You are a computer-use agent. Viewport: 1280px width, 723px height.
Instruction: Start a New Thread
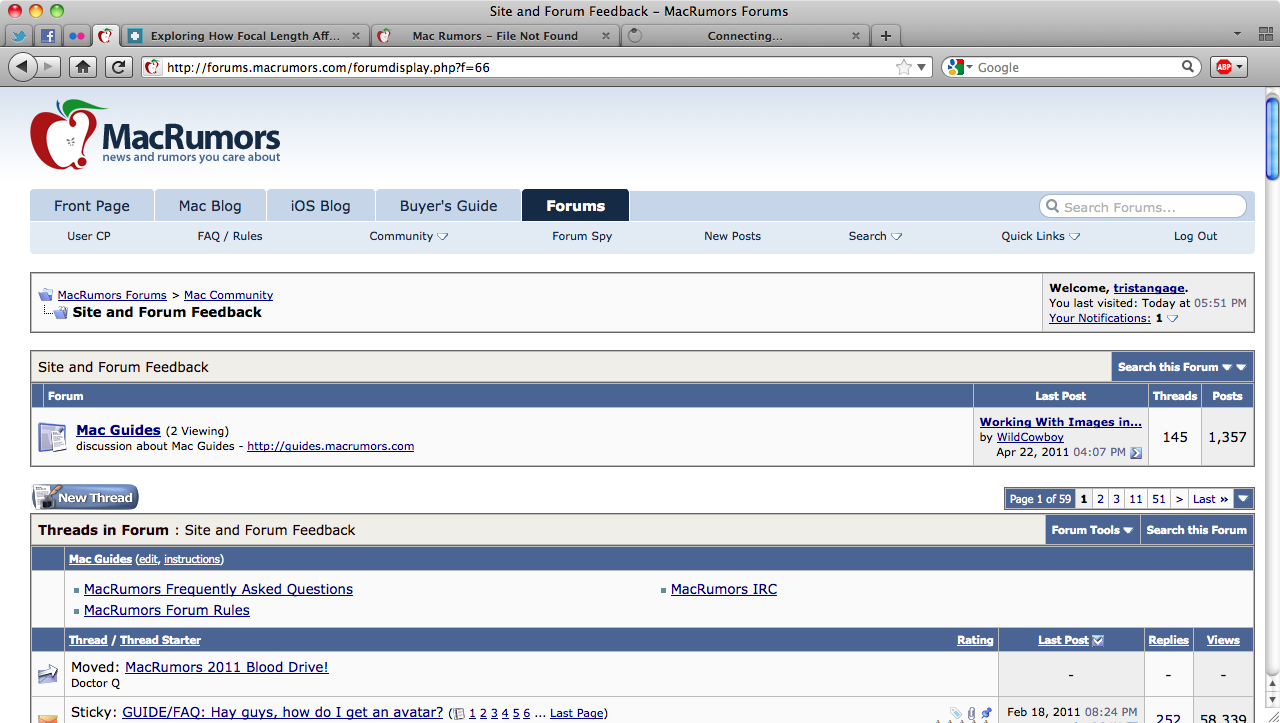click(x=85, y=497)
